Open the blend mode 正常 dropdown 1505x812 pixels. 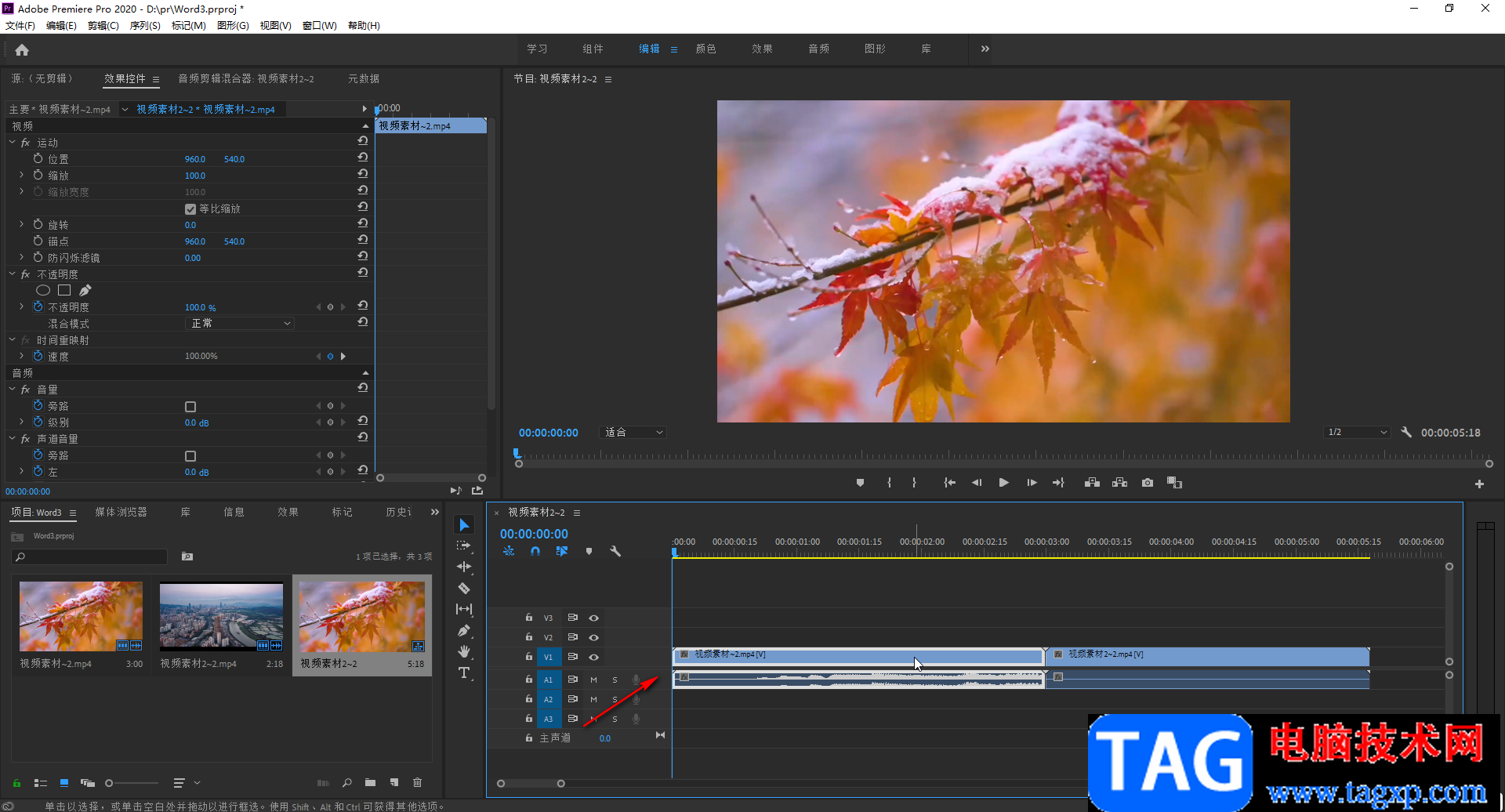click(240, 324)
